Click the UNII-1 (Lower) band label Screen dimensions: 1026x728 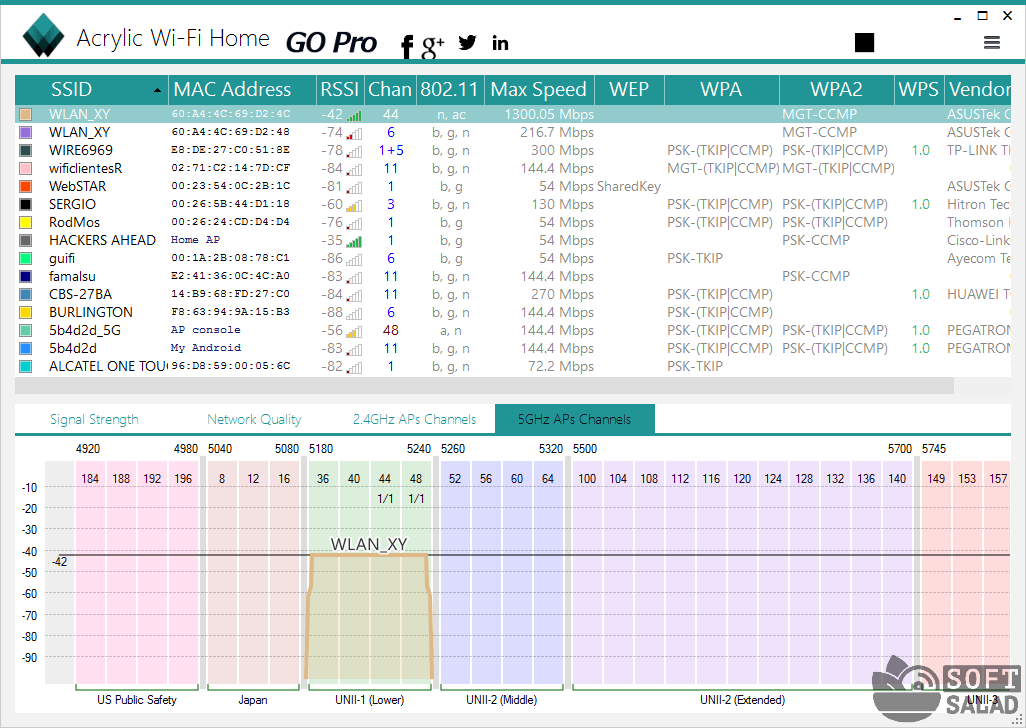[370, 700]
